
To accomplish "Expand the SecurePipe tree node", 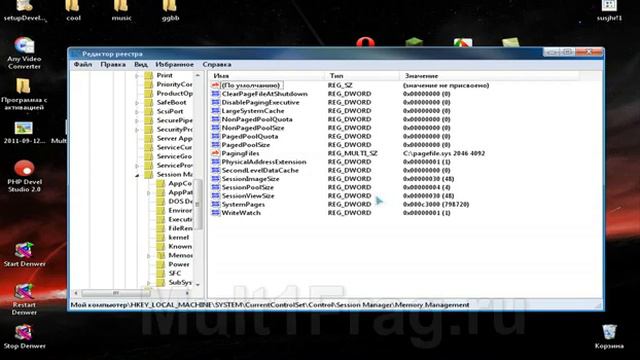I will click(137, 121).
